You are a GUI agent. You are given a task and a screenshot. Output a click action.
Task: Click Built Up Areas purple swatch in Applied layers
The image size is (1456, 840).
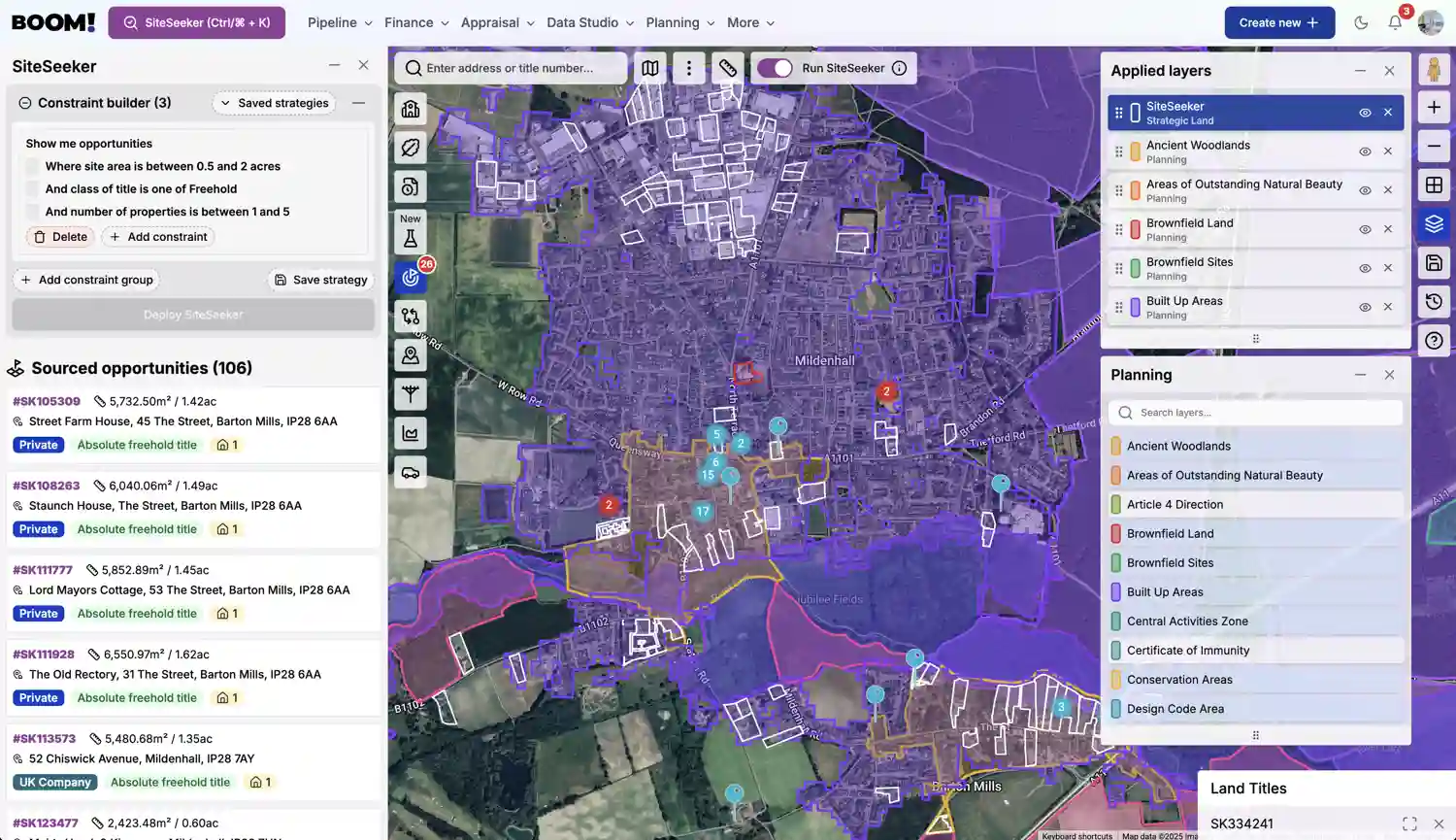click(1135, 307)
